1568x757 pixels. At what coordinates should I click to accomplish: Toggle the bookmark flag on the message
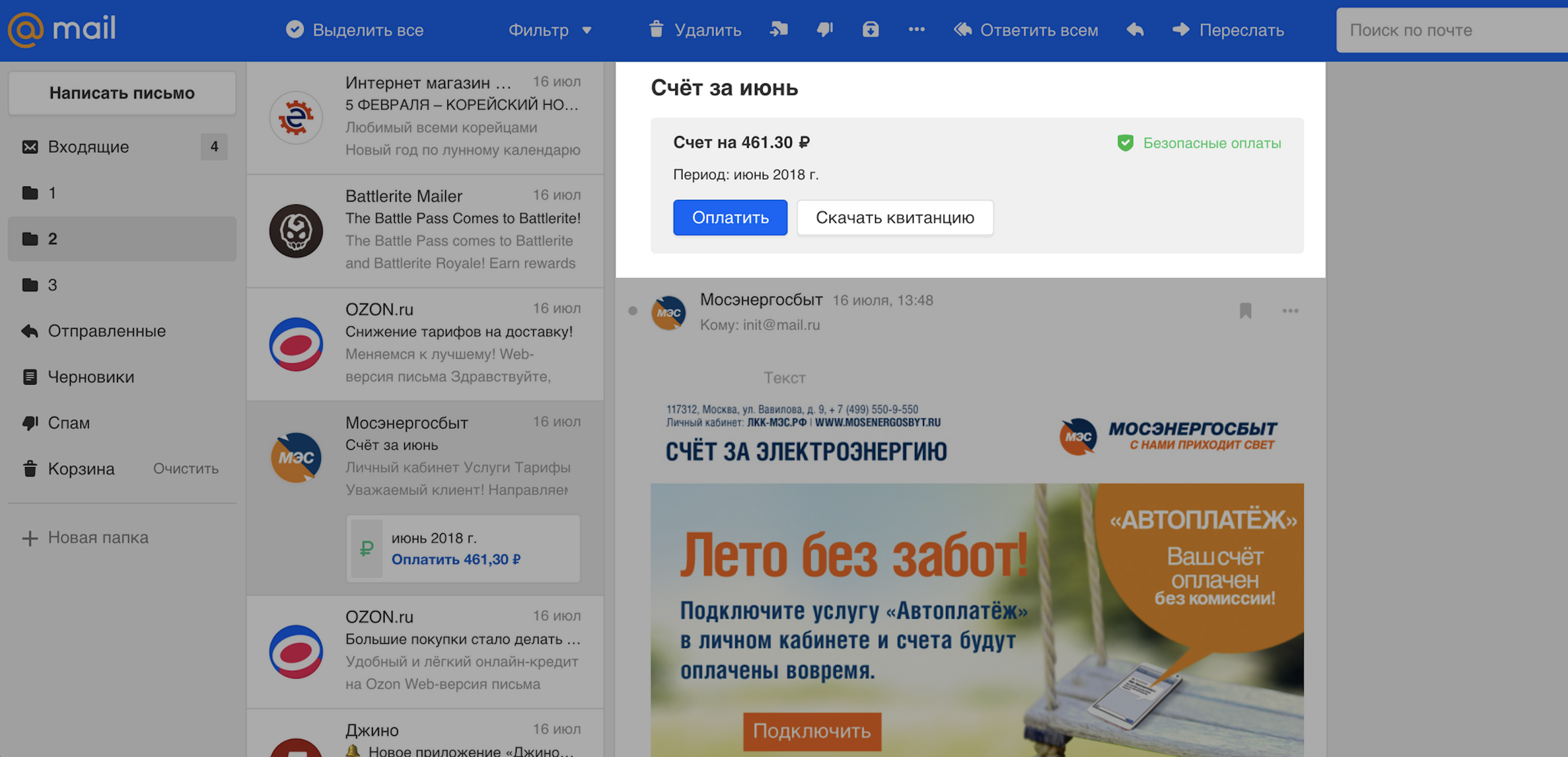1245,311
